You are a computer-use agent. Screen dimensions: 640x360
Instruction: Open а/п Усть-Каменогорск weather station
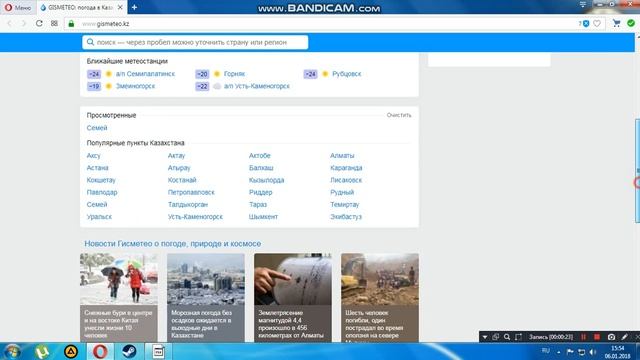pyautogui.click(x=257, y=86)
